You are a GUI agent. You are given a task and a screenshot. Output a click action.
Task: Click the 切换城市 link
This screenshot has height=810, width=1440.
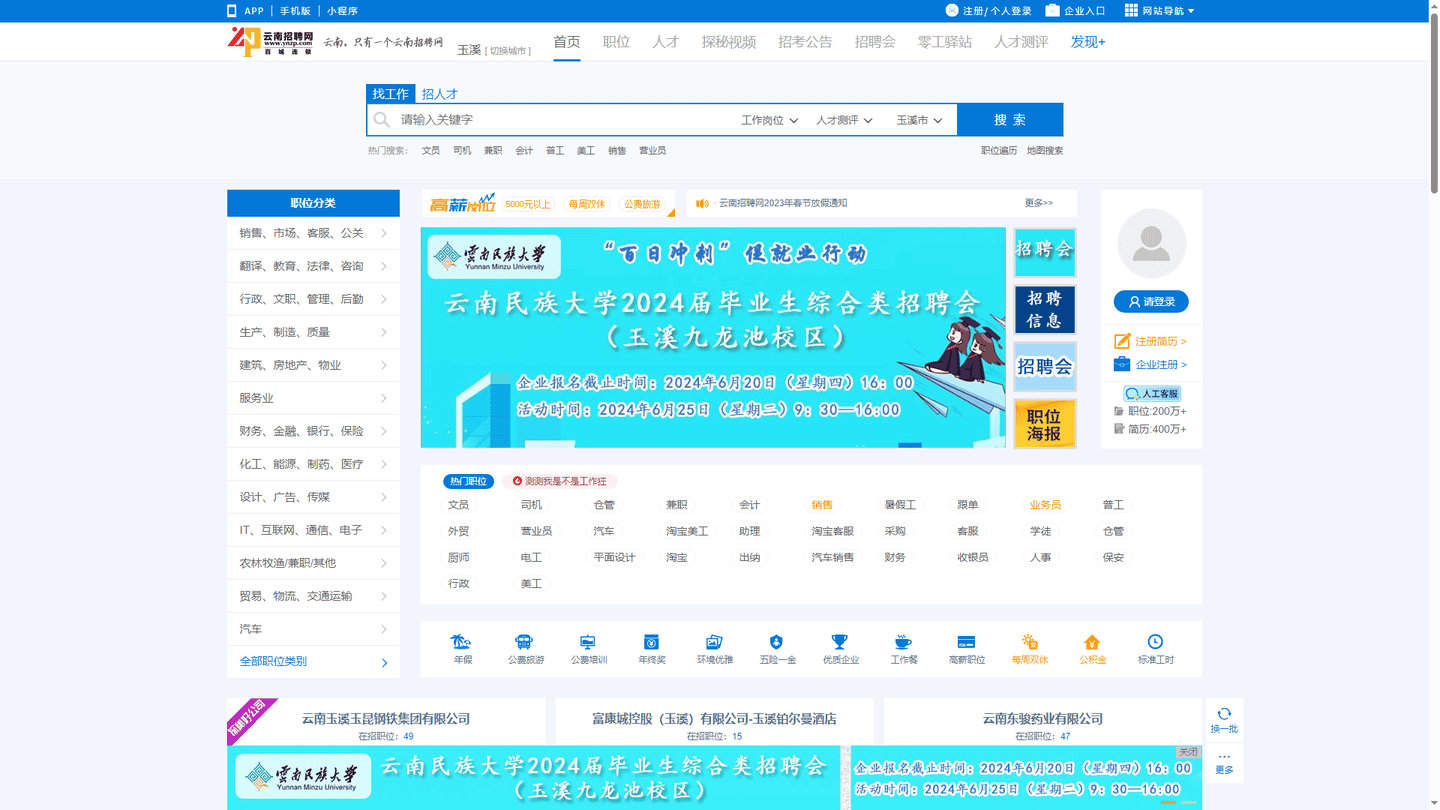[508, 50]
